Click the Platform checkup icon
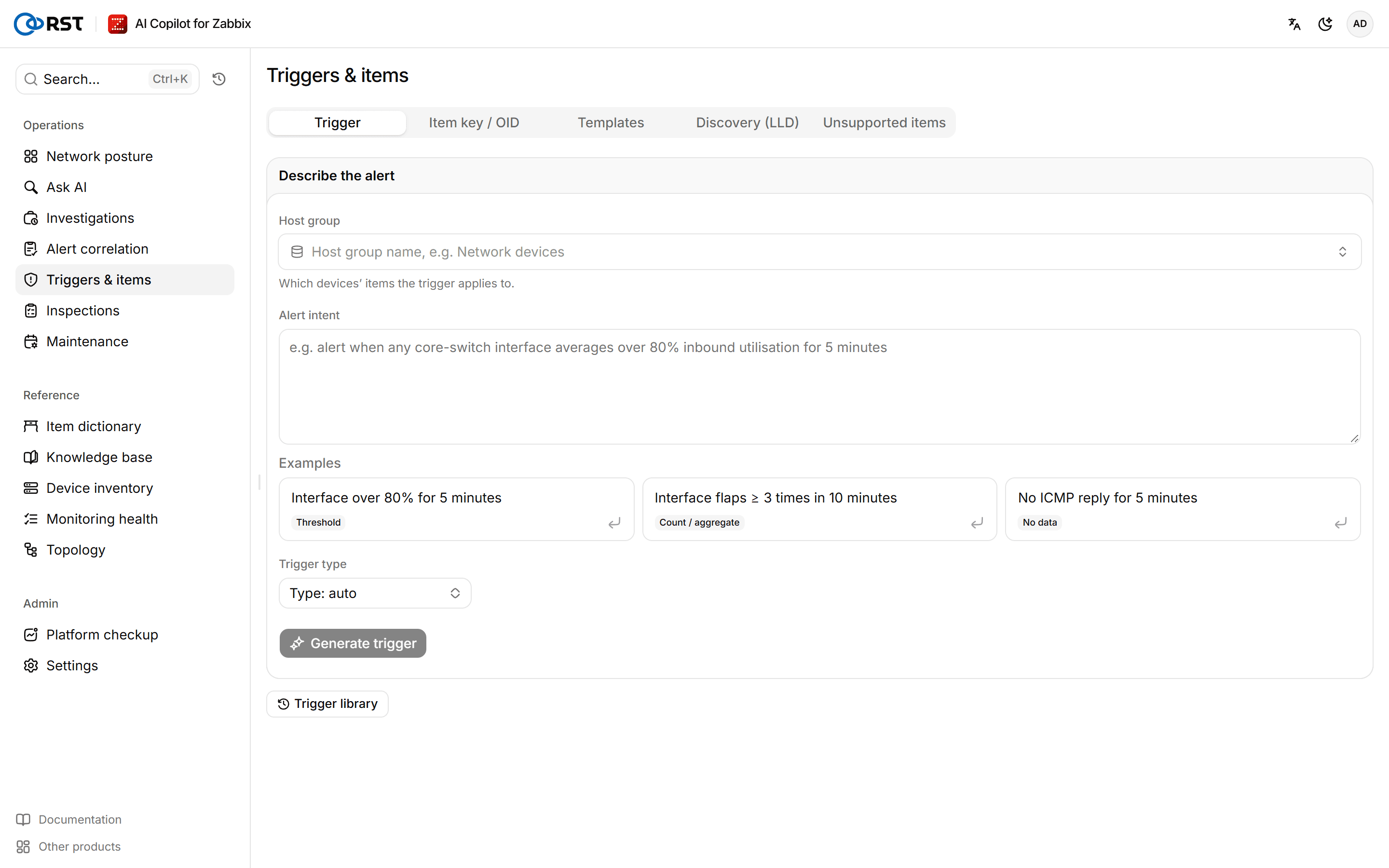Image resolution: width=1389 pixels, height=868 pixels. tap(31, 634)
